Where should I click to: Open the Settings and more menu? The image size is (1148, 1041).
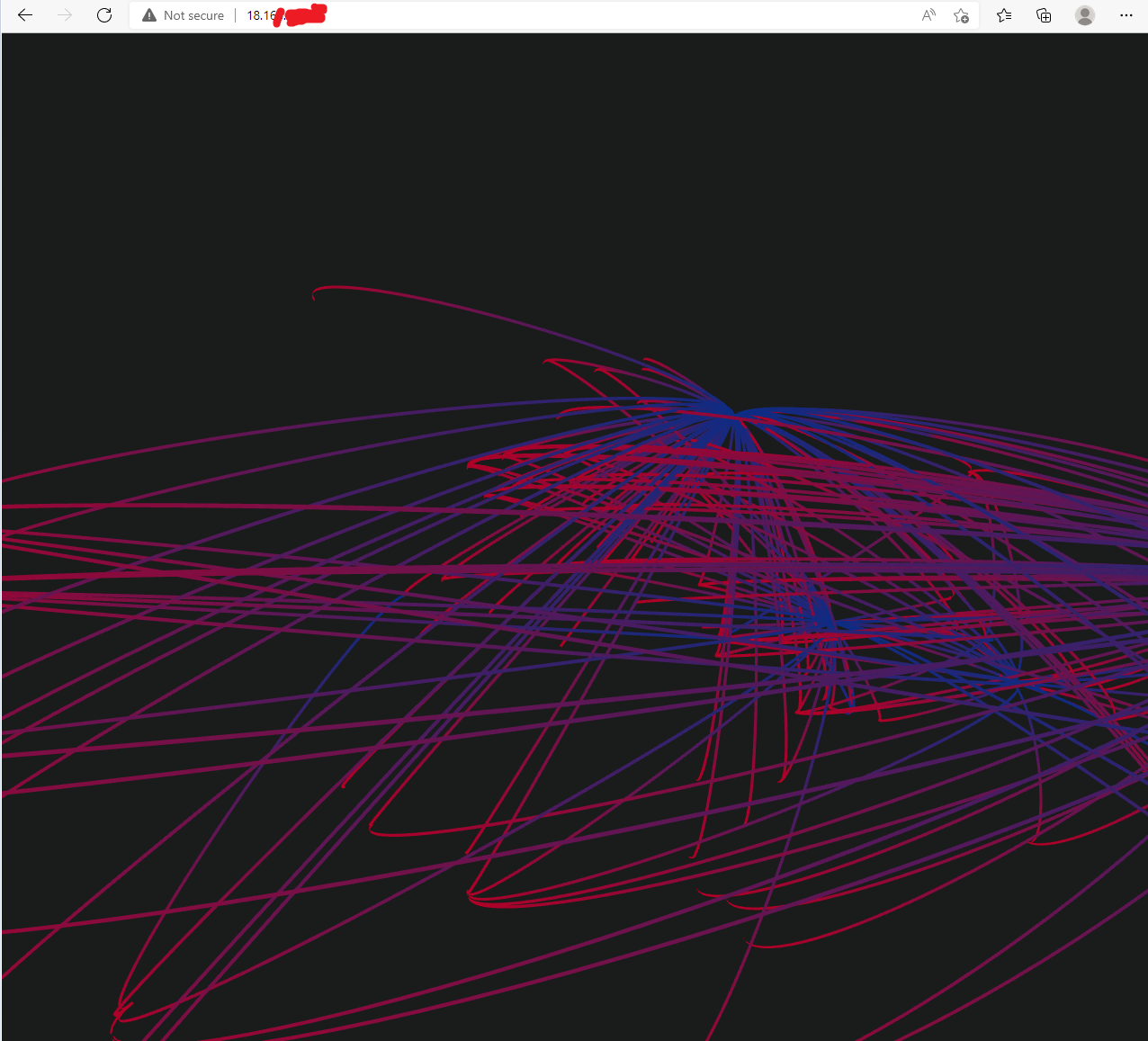click(1126, 15)
